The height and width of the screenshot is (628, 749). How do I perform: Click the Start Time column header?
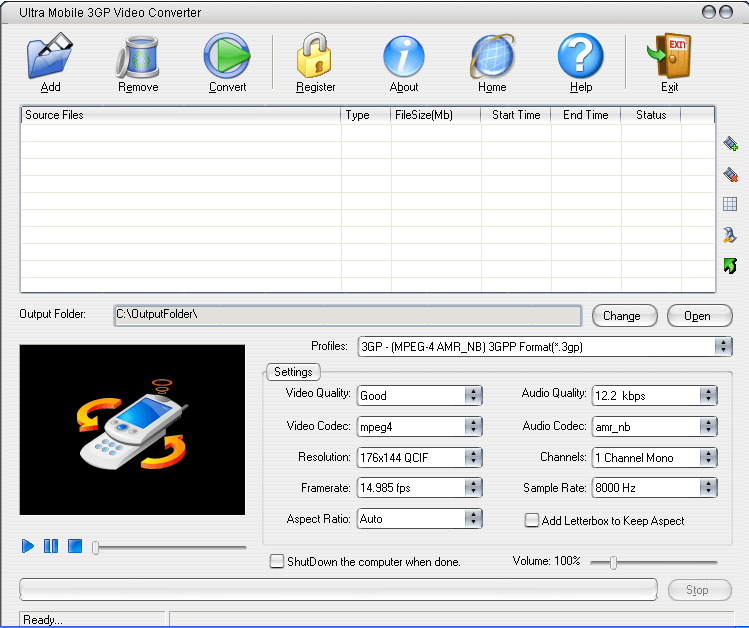tap(516, 115)
